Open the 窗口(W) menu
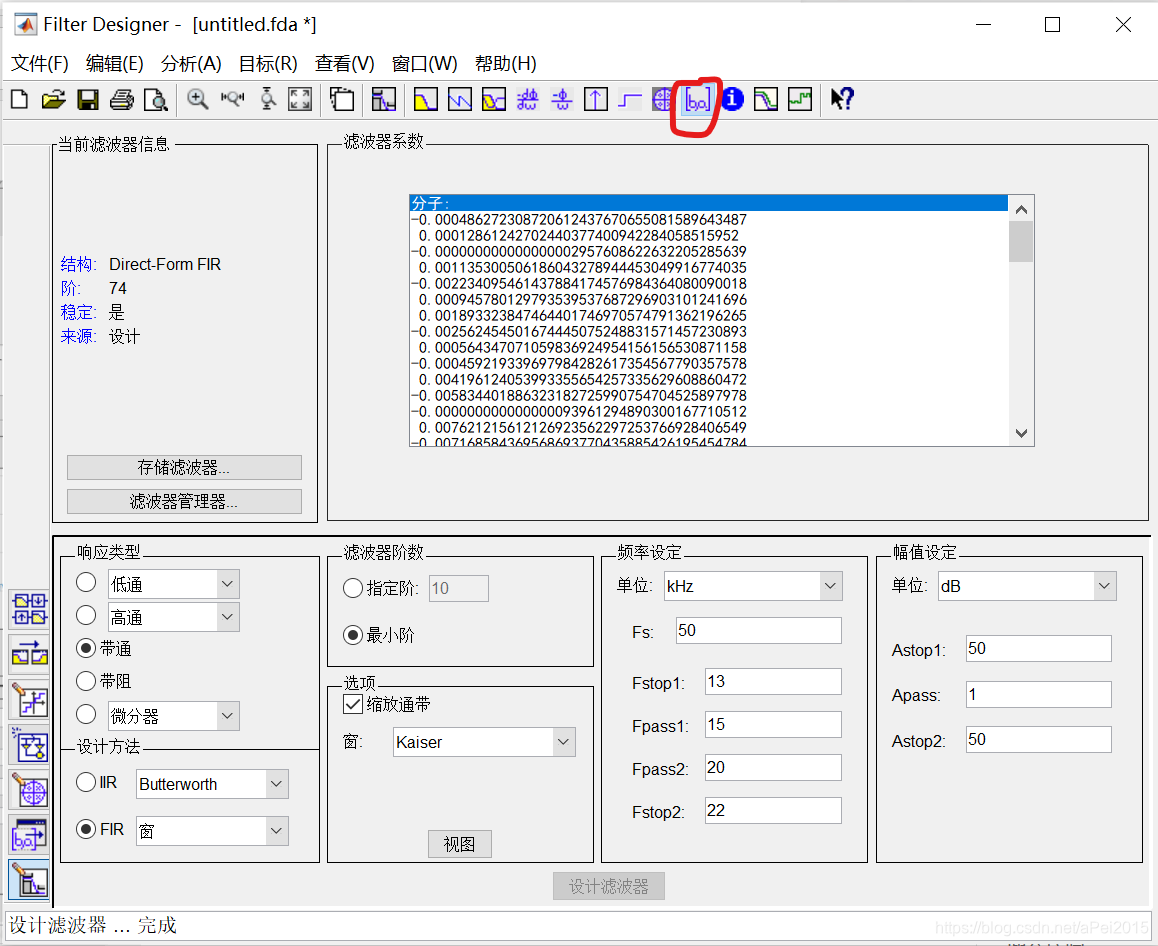 click(x=425, y=64)
